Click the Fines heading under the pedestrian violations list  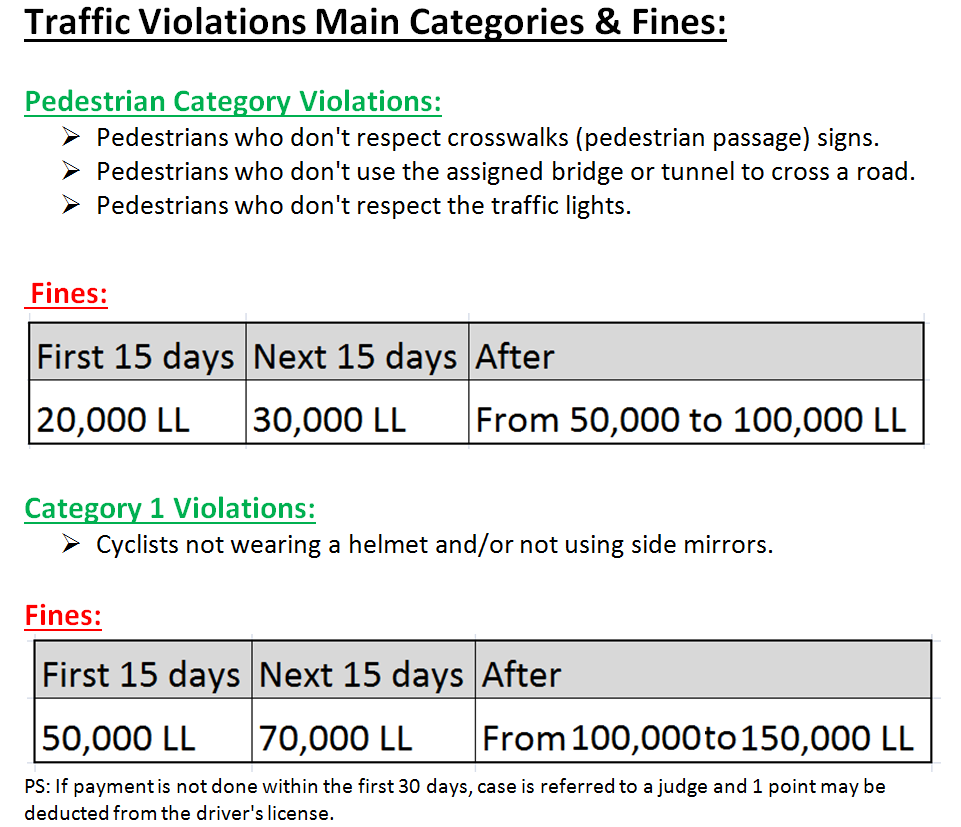[69, 294]
